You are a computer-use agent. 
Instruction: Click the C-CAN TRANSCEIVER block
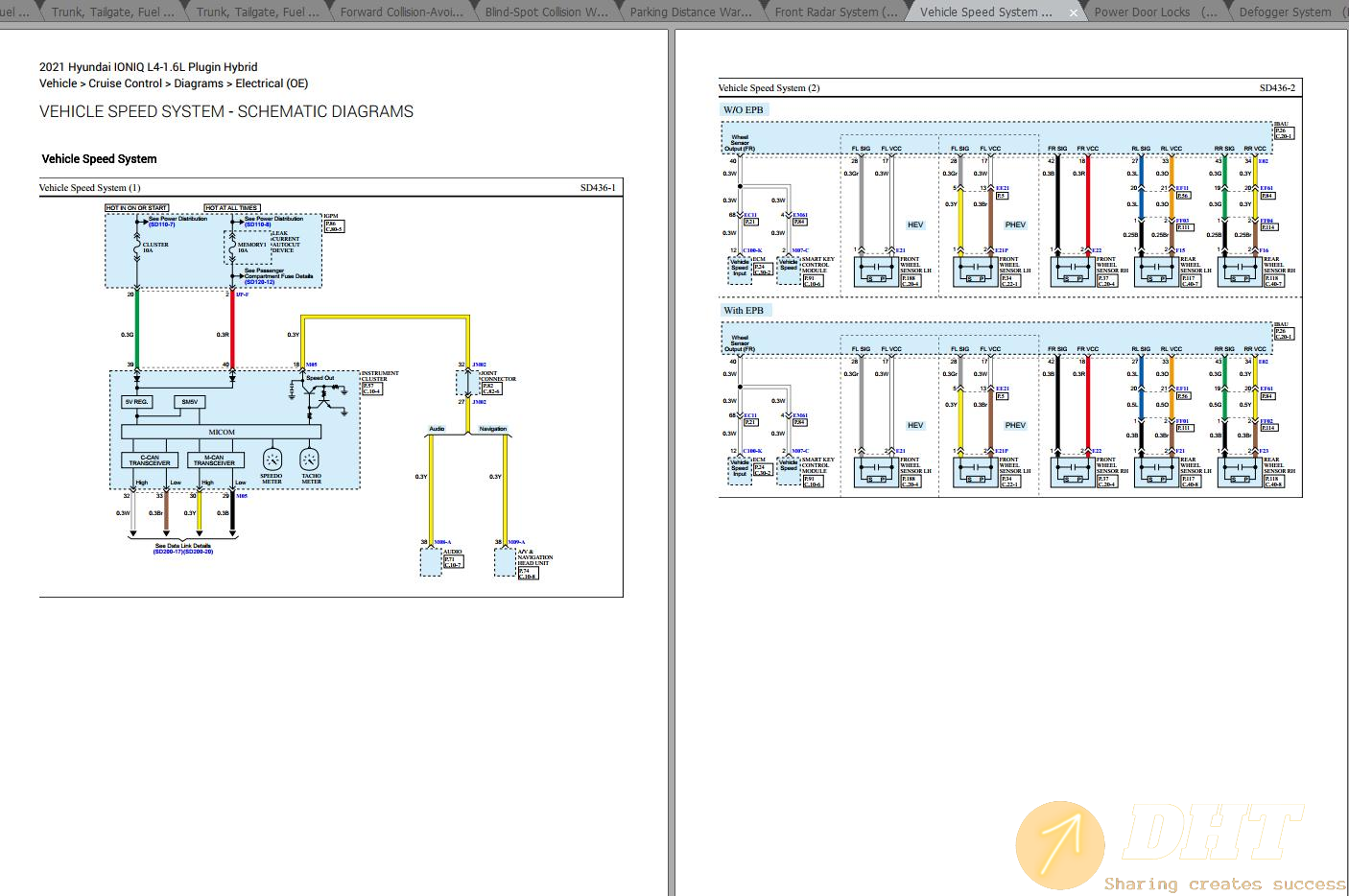click(150, 460)
